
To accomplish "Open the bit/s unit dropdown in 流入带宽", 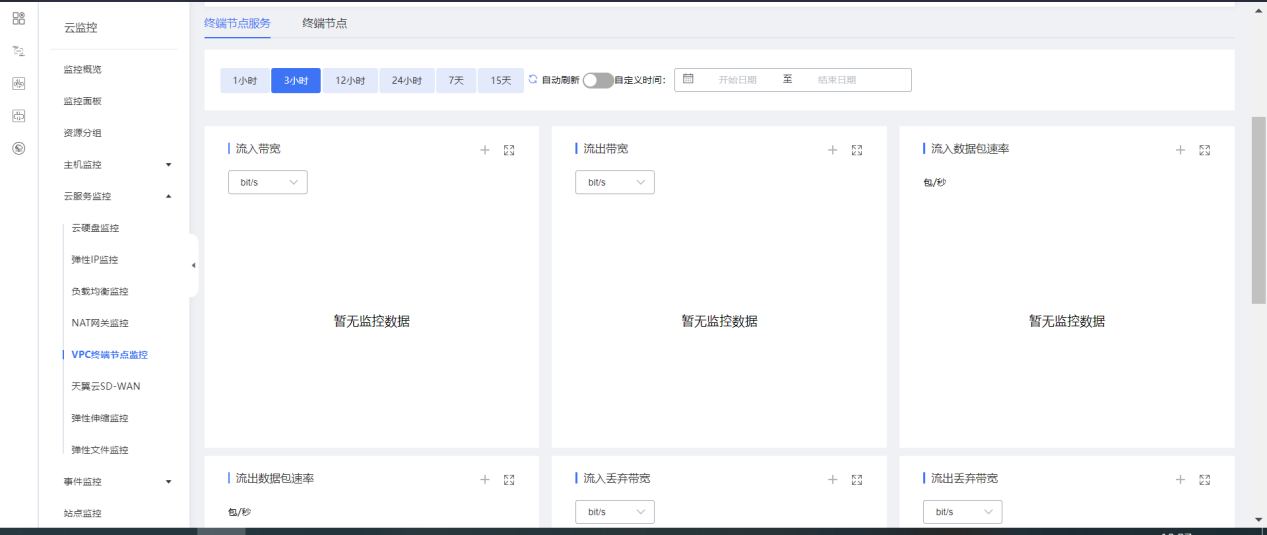I will click(267, 182).
